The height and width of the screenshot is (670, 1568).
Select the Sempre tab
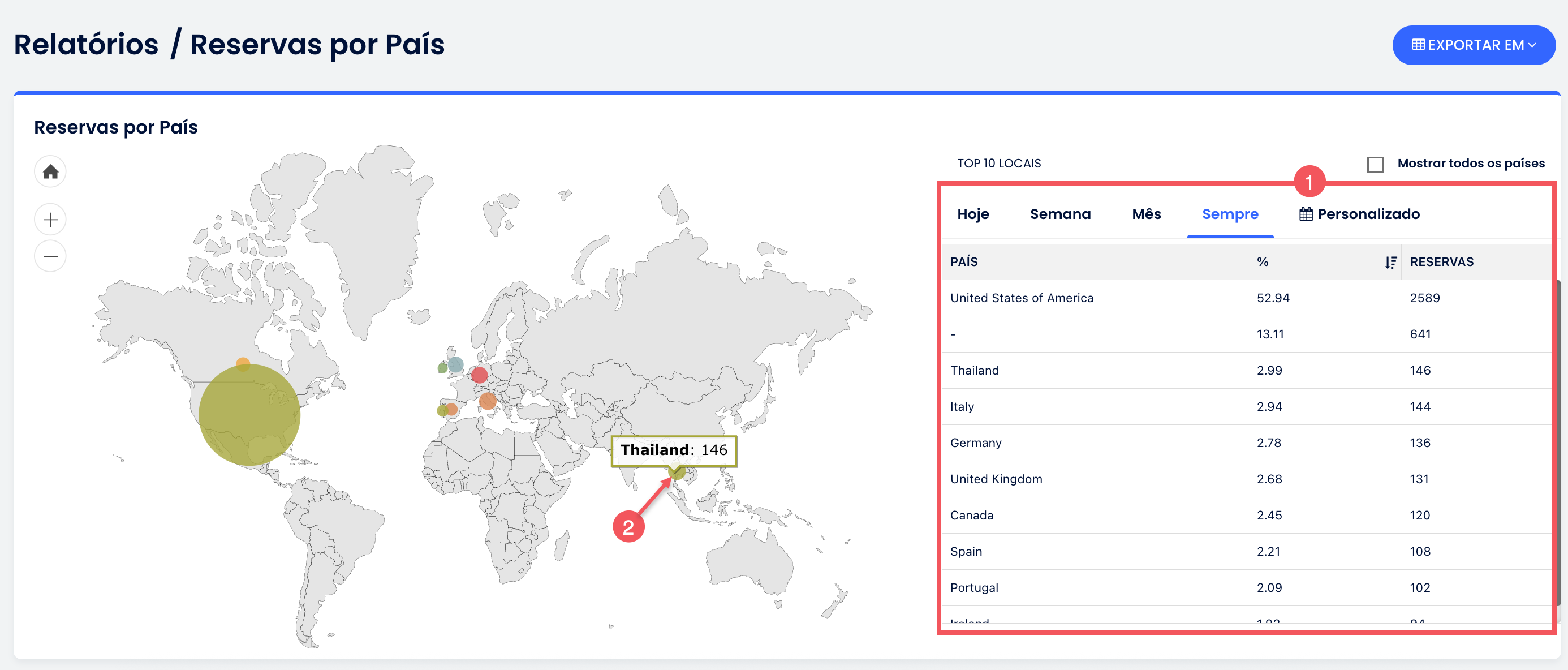[x=1230, y=214]
